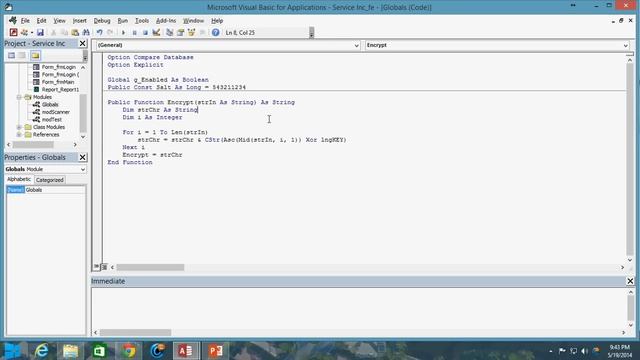Open the Insert Module dropdown arrow
The image size is (640, 360).
pos(32,32)
